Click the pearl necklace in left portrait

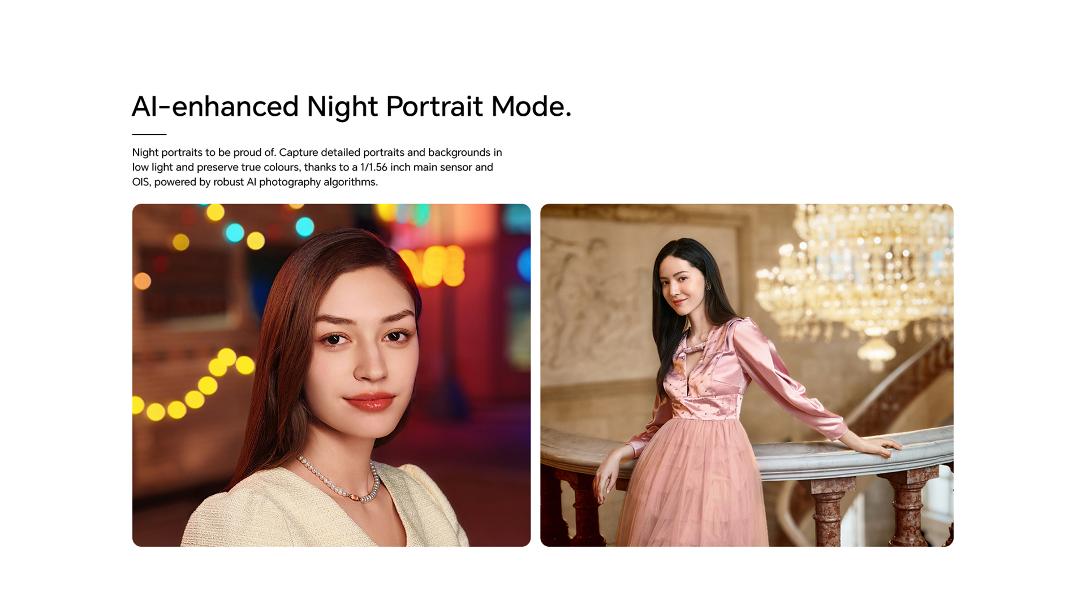pyautogui.click(x=341, y=480)
